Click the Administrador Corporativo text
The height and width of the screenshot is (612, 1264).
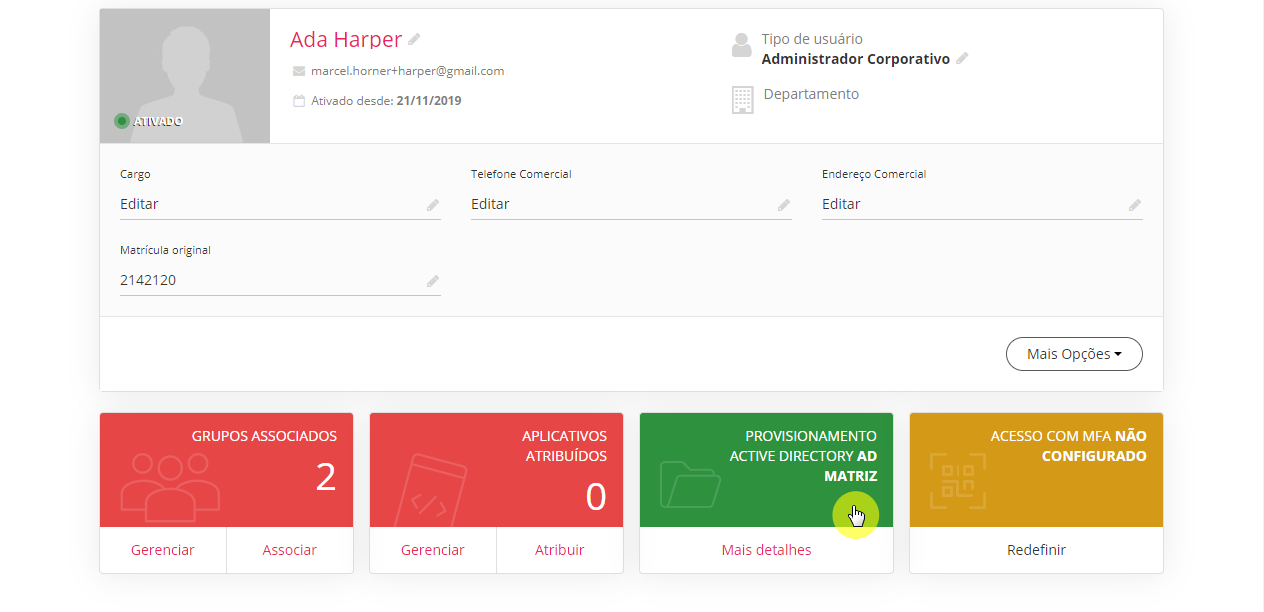coord(856,59)
